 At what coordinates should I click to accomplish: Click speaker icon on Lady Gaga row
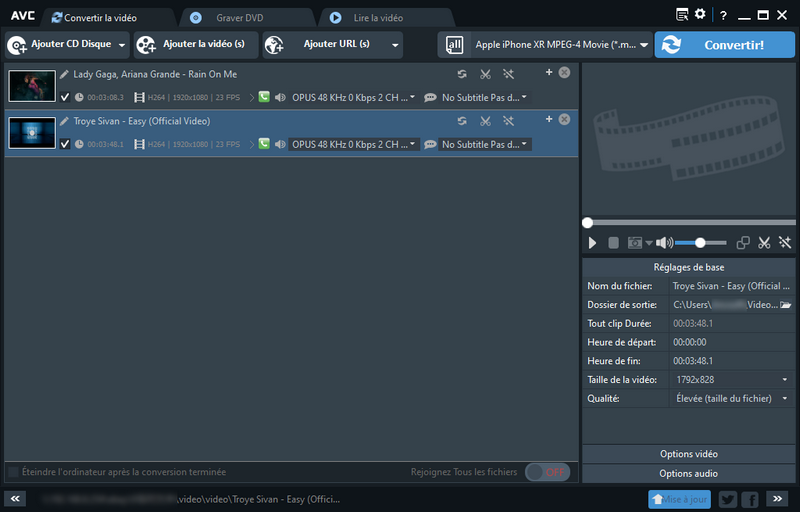pyautogui.click(x=280, y=97)
